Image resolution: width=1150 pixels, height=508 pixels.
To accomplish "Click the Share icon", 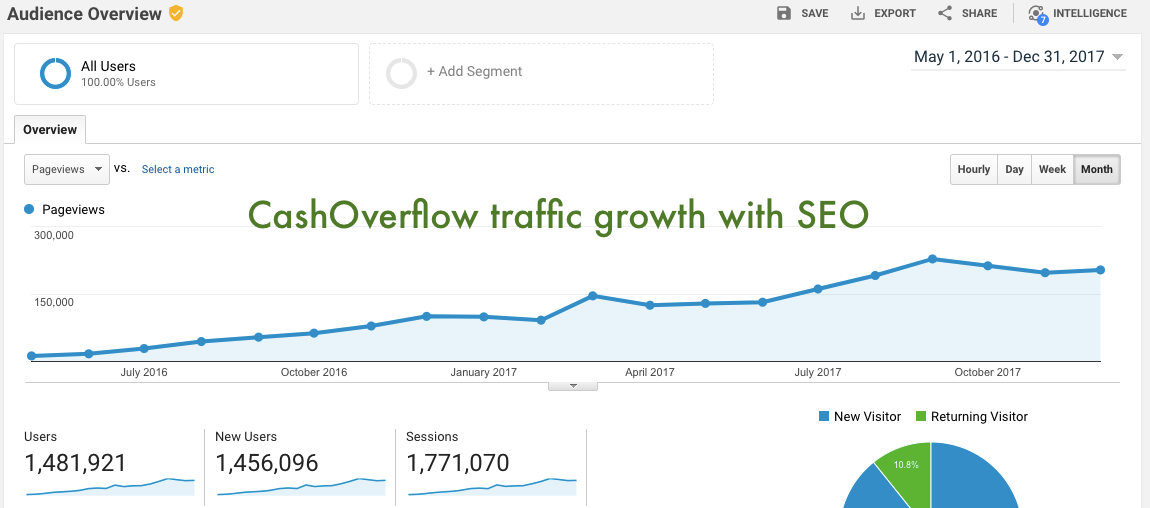I will click(945, 13).
